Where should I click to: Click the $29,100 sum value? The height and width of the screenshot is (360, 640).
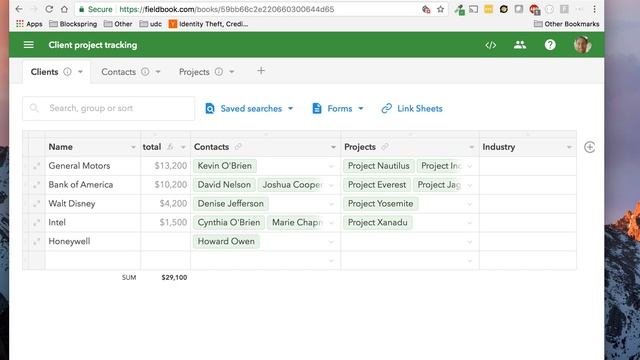(x=174, y=278)
